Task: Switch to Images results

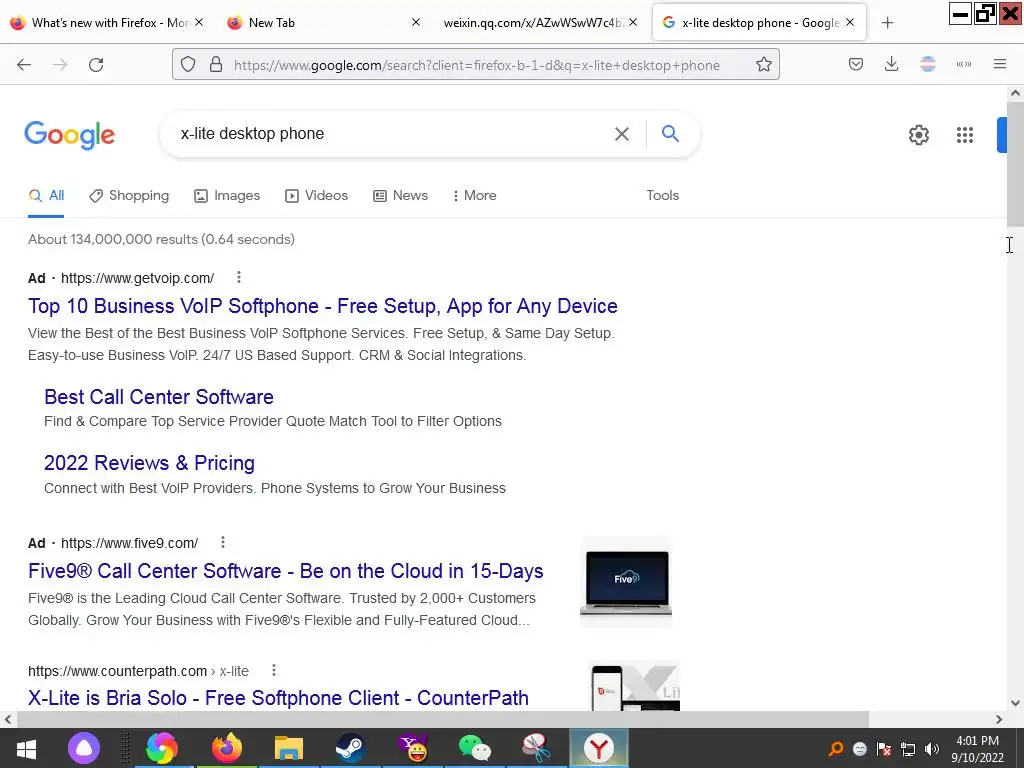Action: pos(227,195)
